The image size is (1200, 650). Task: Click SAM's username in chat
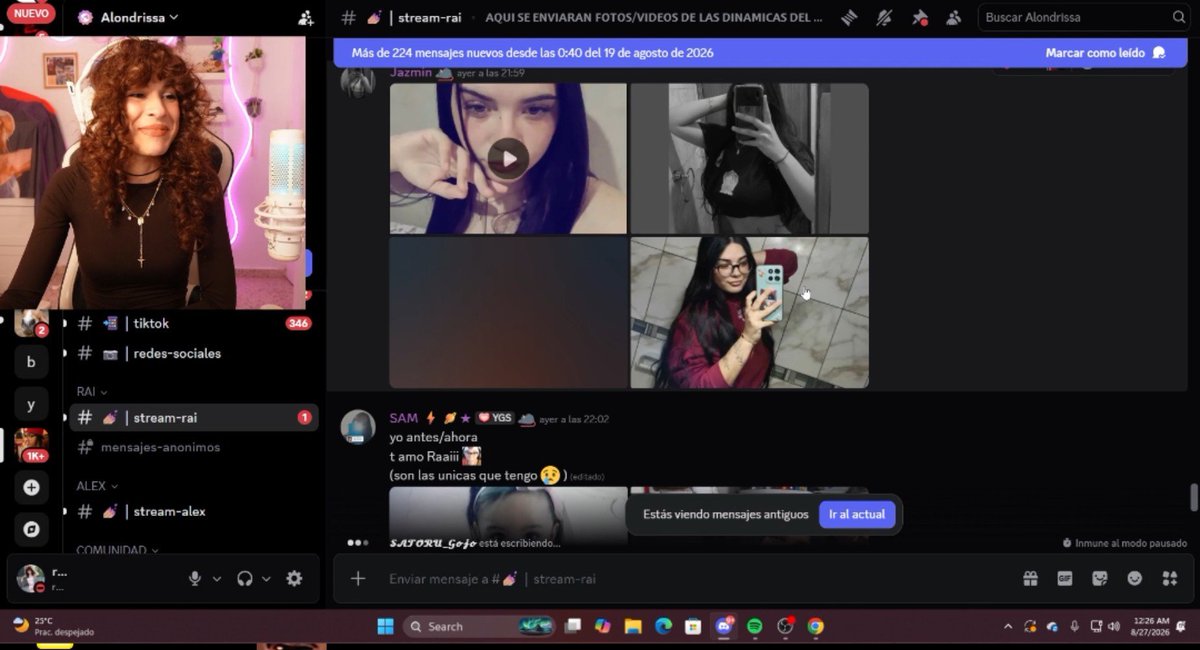click(404, 418)
